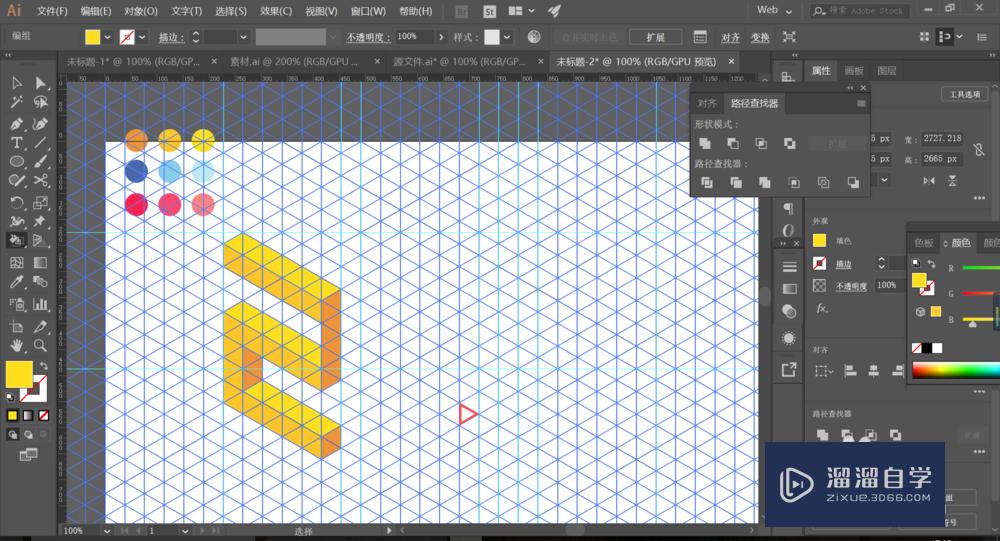
Task: Flip horizontally in the Properties panel
Action: pos(929,181)
